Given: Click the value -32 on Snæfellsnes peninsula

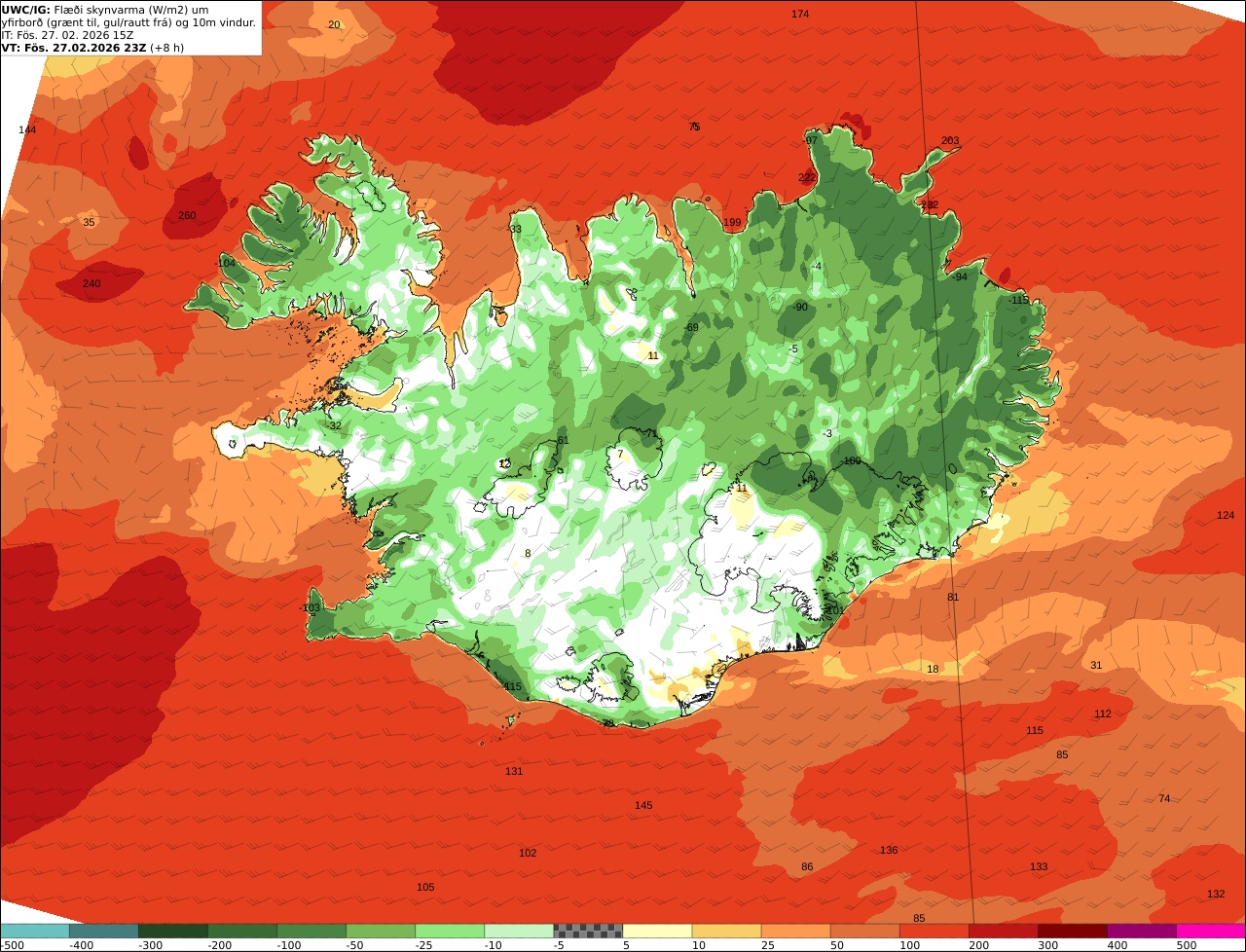Looking at the screenshot, I should [333, 425].
